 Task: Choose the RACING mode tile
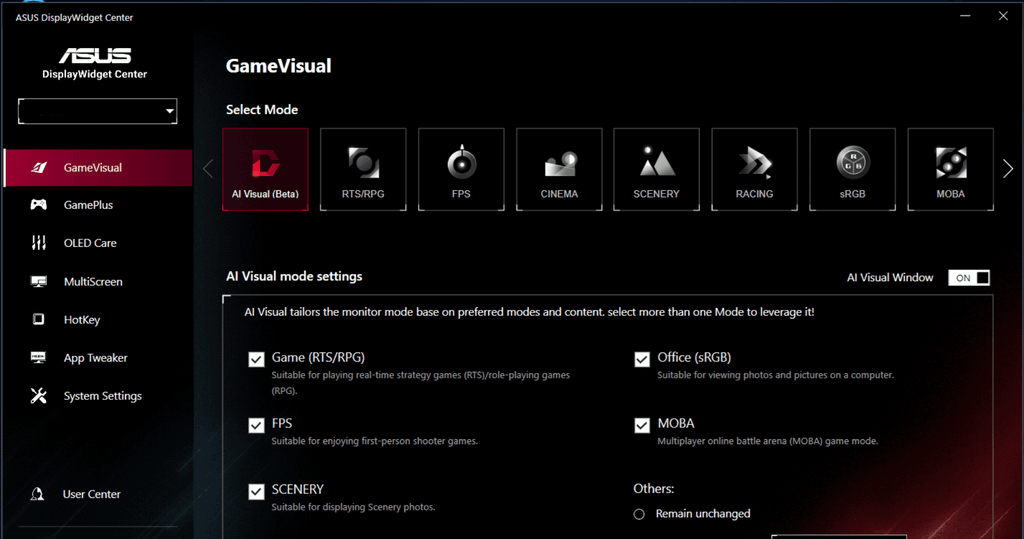754,169
